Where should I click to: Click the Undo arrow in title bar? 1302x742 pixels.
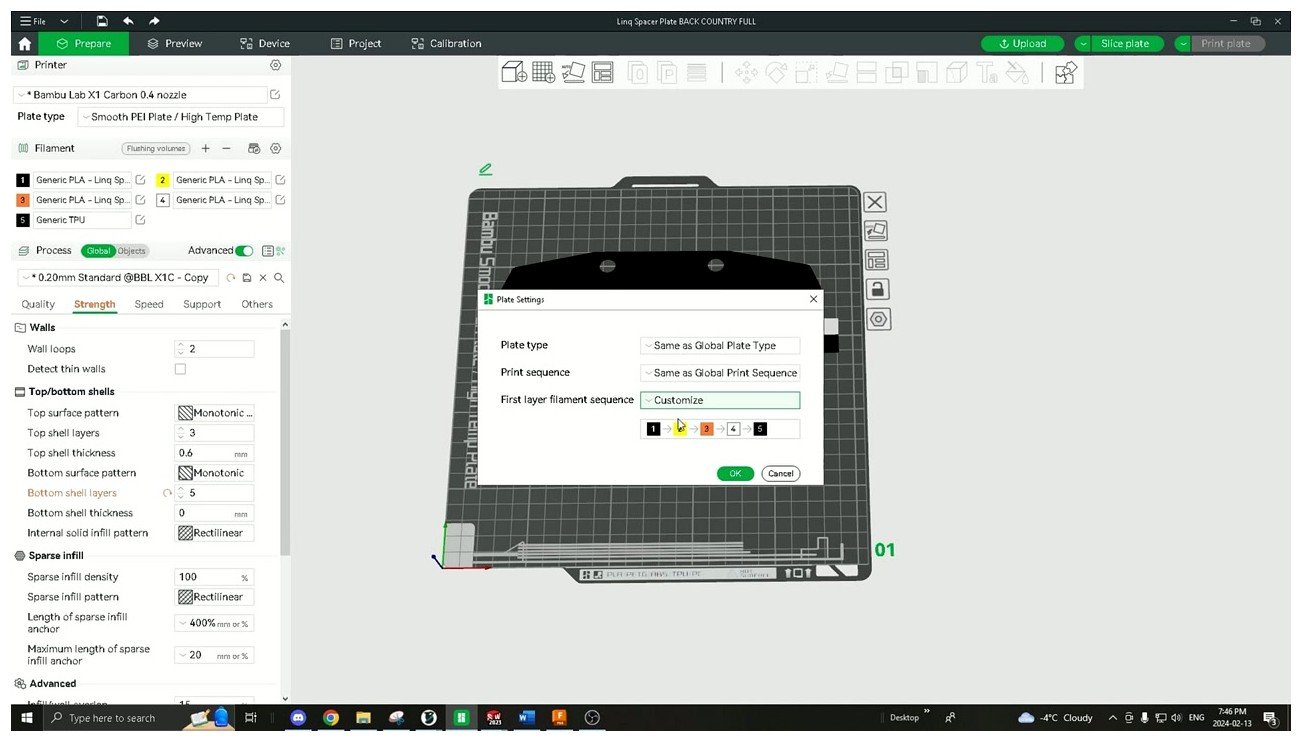(x=128, y=21)
